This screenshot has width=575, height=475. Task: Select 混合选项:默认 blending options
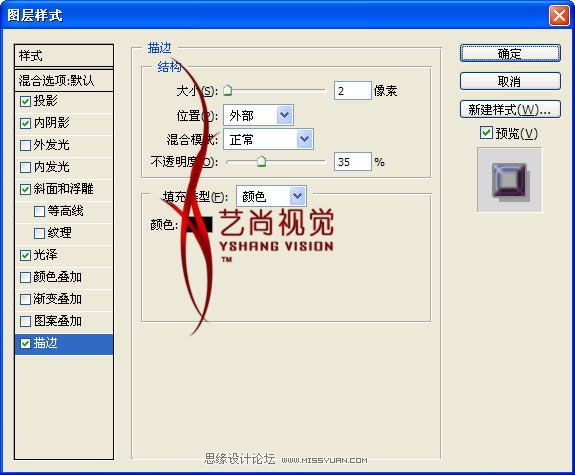[x=64, y=80]
